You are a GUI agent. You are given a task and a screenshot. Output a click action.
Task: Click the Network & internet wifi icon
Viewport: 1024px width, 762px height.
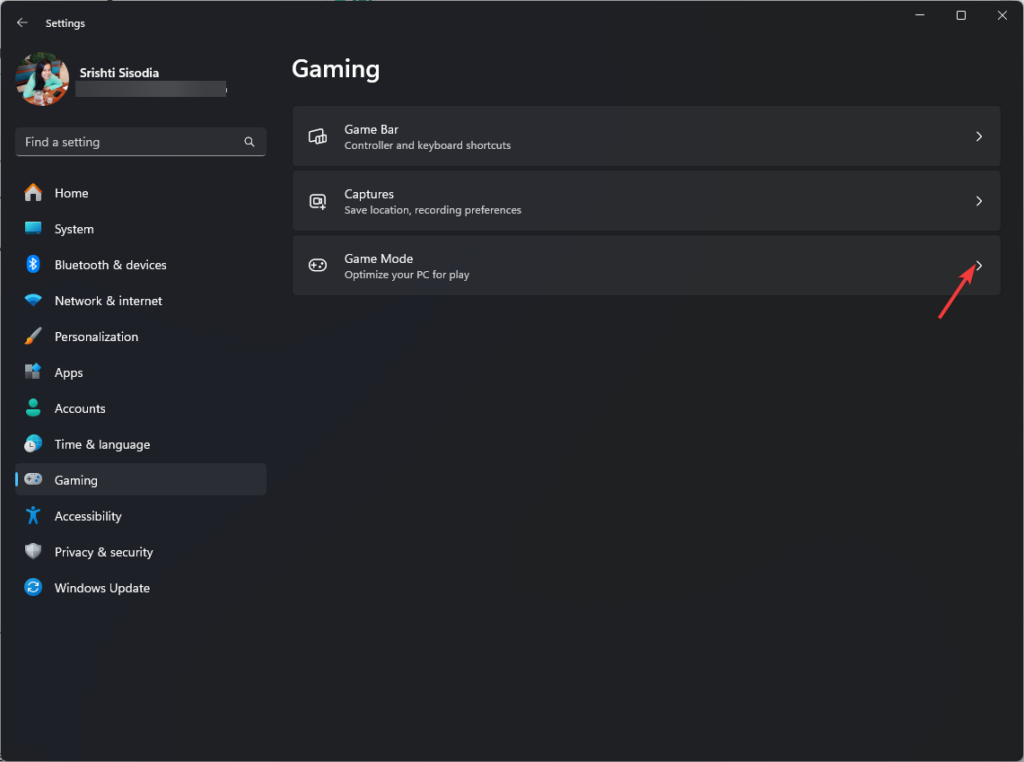31,300
